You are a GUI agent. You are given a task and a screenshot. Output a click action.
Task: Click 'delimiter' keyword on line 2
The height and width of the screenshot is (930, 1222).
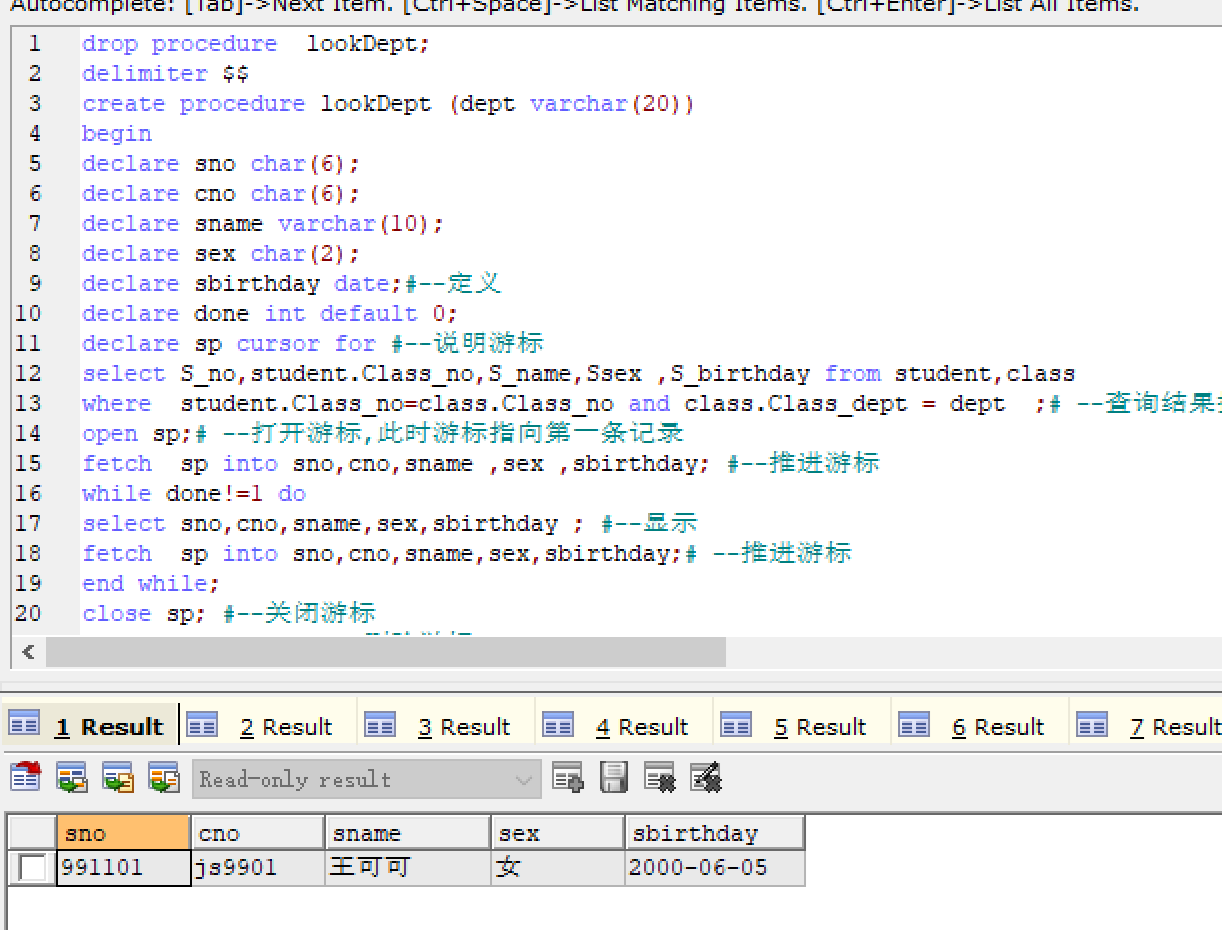145,74
